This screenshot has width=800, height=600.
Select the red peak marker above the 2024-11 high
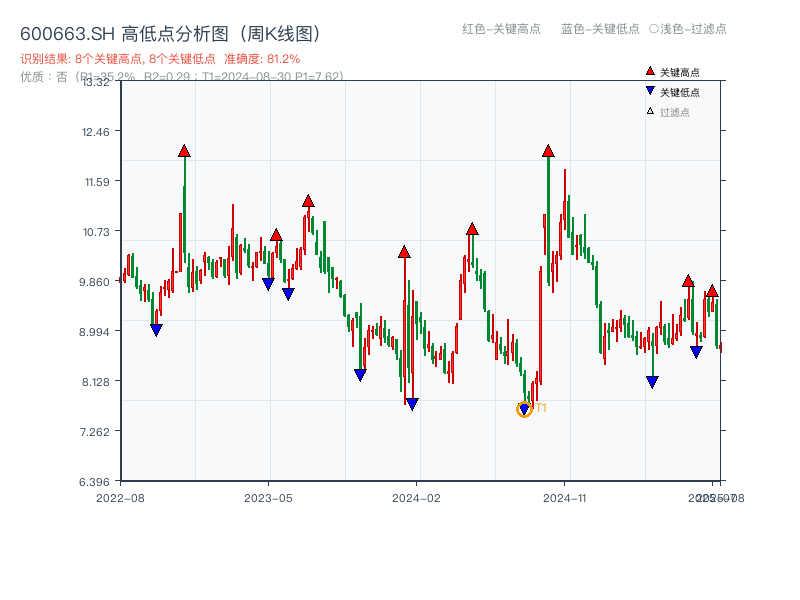coord(547,151)
